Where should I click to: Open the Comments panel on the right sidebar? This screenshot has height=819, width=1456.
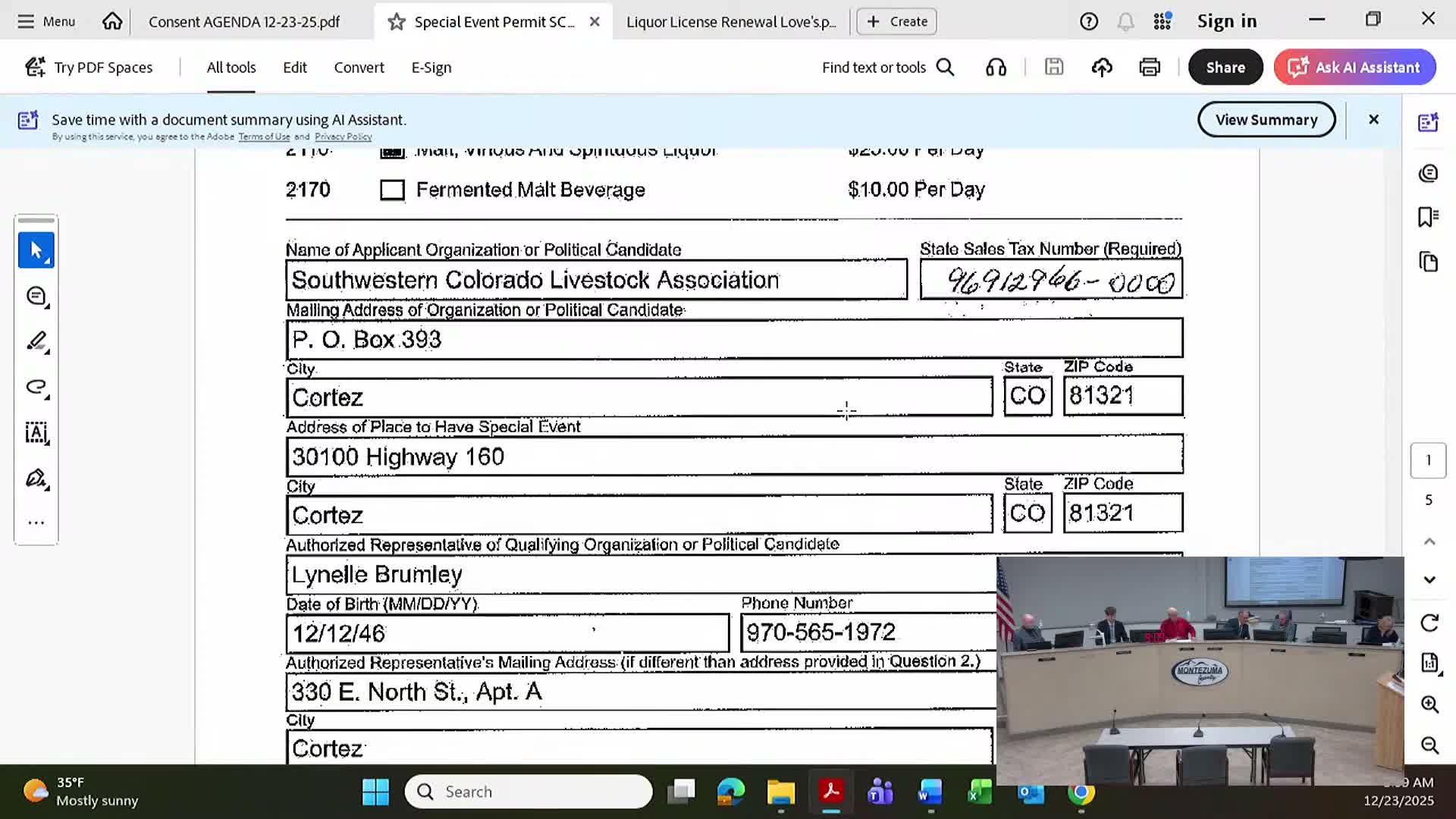click(1429, 173)
